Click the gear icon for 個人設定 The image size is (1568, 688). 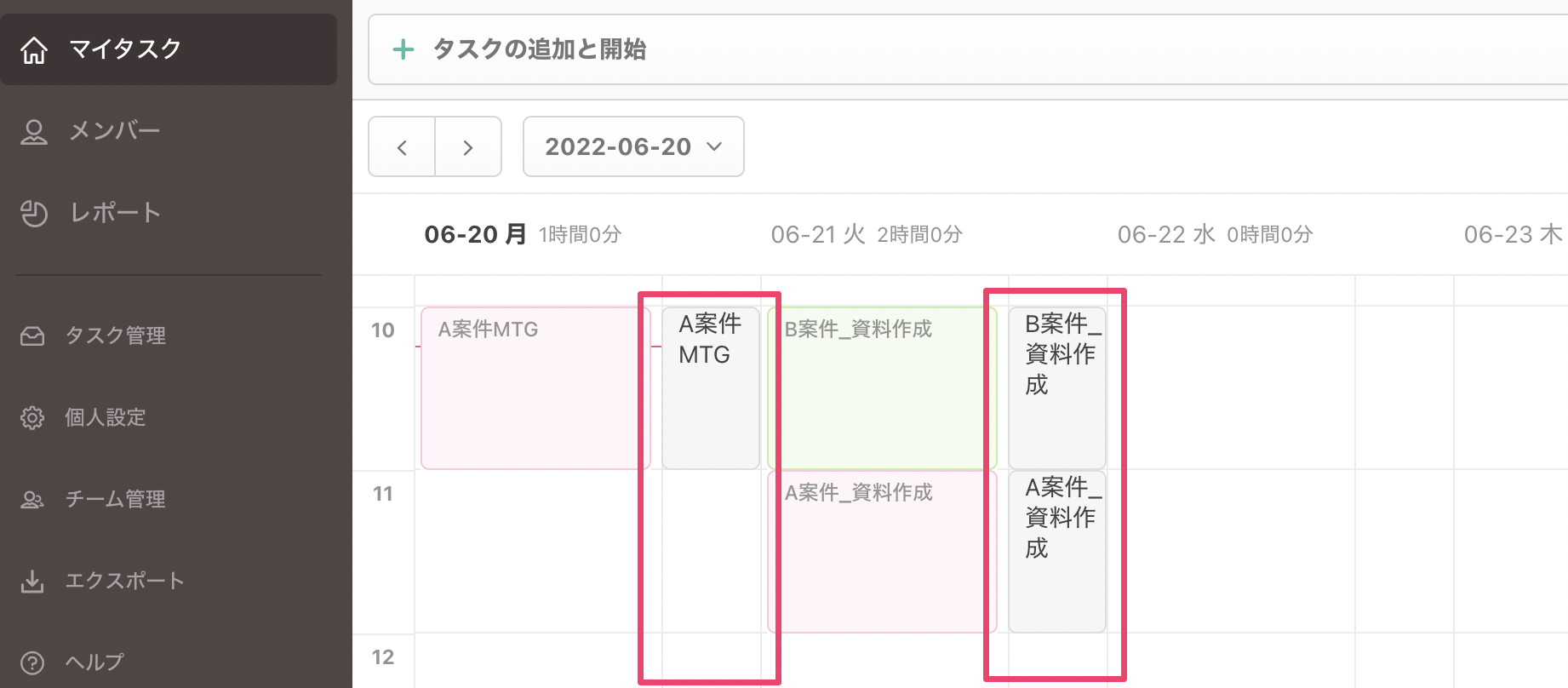point(32,417)
